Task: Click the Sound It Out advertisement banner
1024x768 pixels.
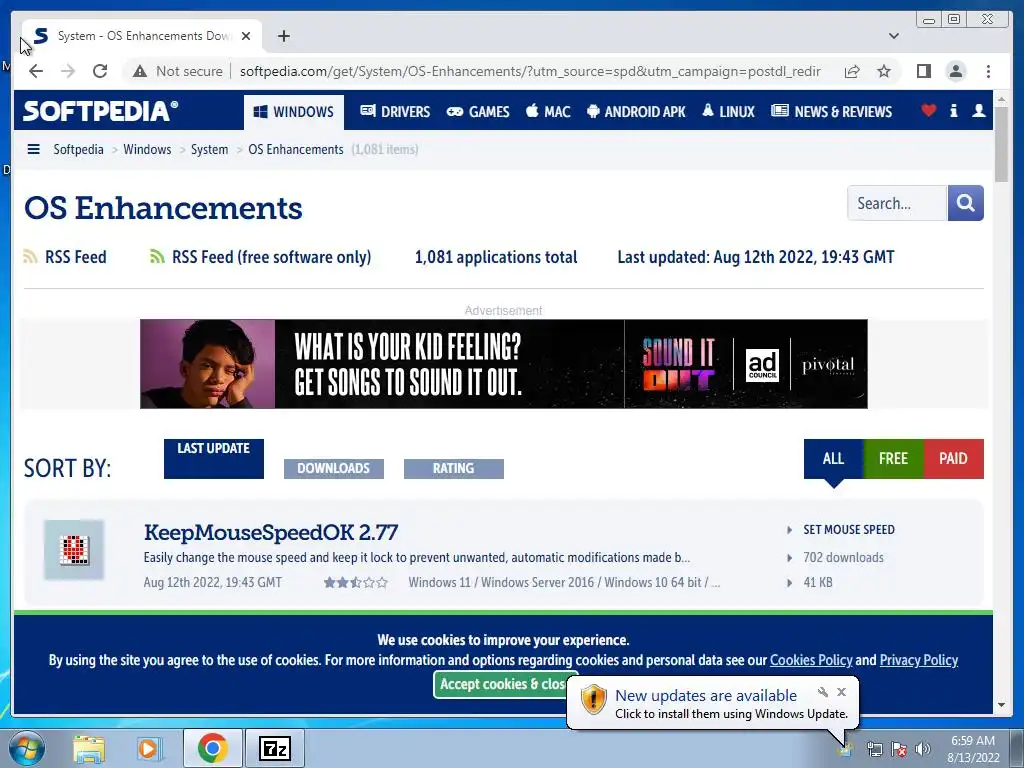Action: (504, 364)
